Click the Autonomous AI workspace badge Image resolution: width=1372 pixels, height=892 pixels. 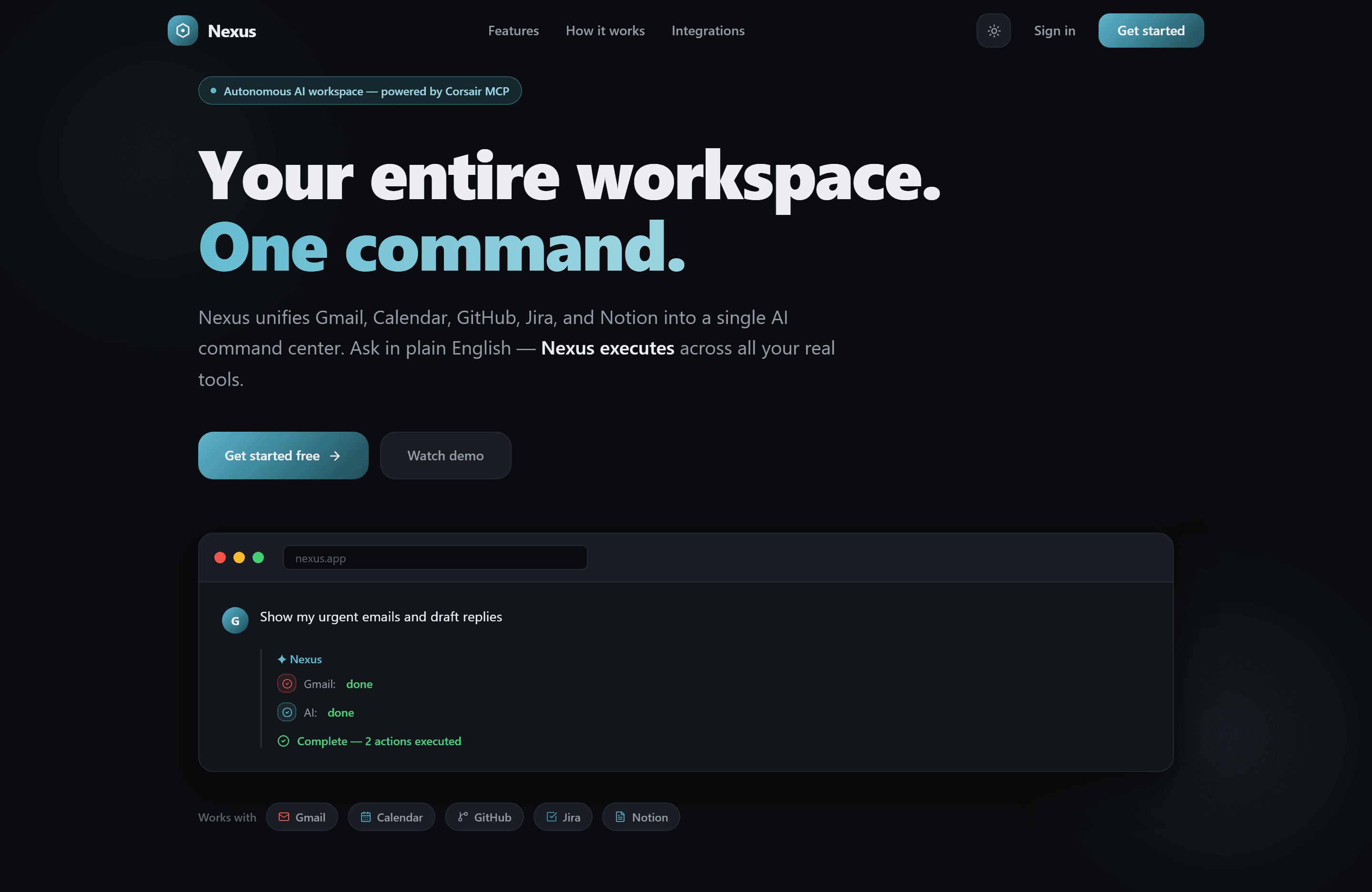pyautogui.click(x=360, y=91)
